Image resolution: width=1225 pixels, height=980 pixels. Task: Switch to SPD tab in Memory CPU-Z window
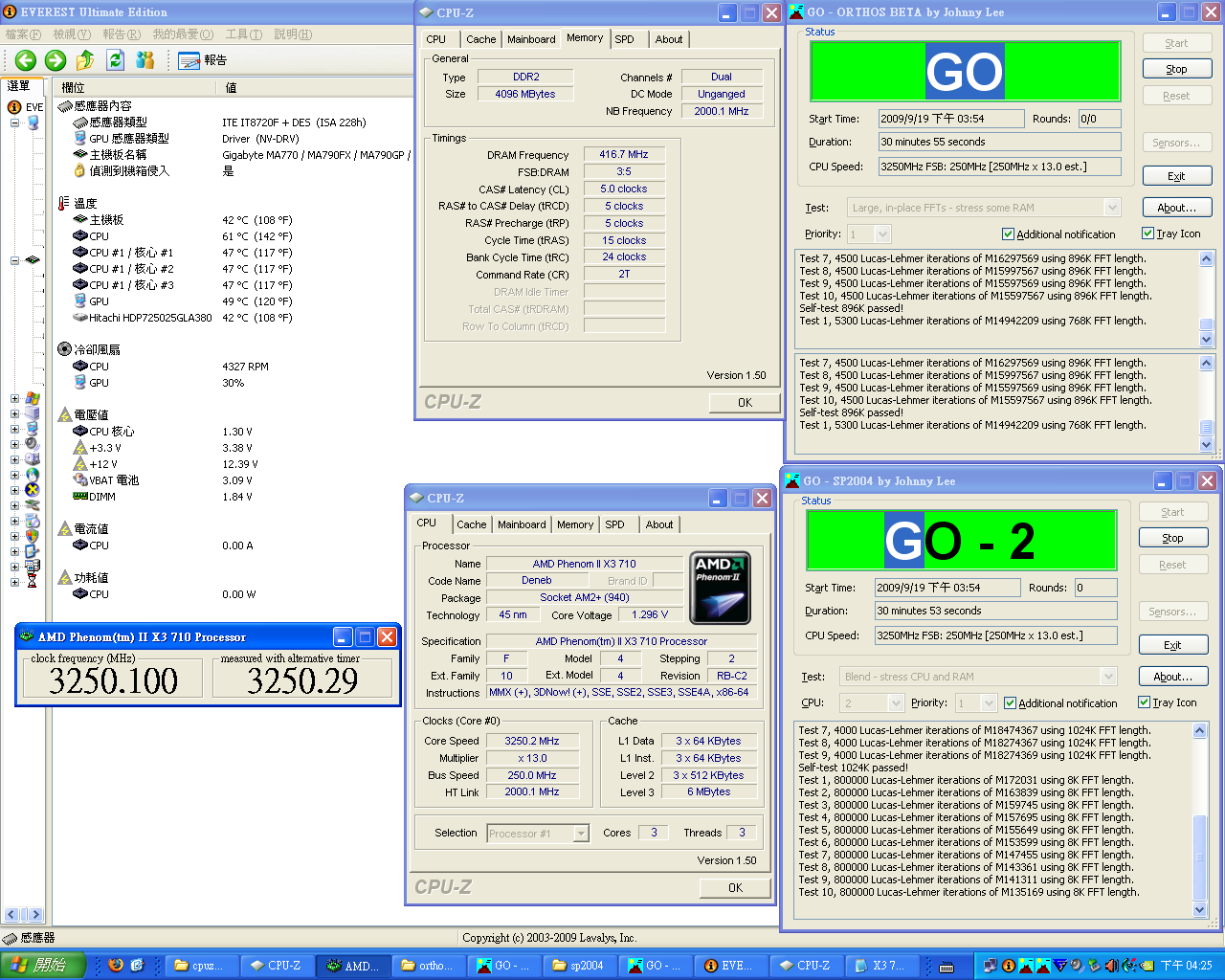[625, 39]
